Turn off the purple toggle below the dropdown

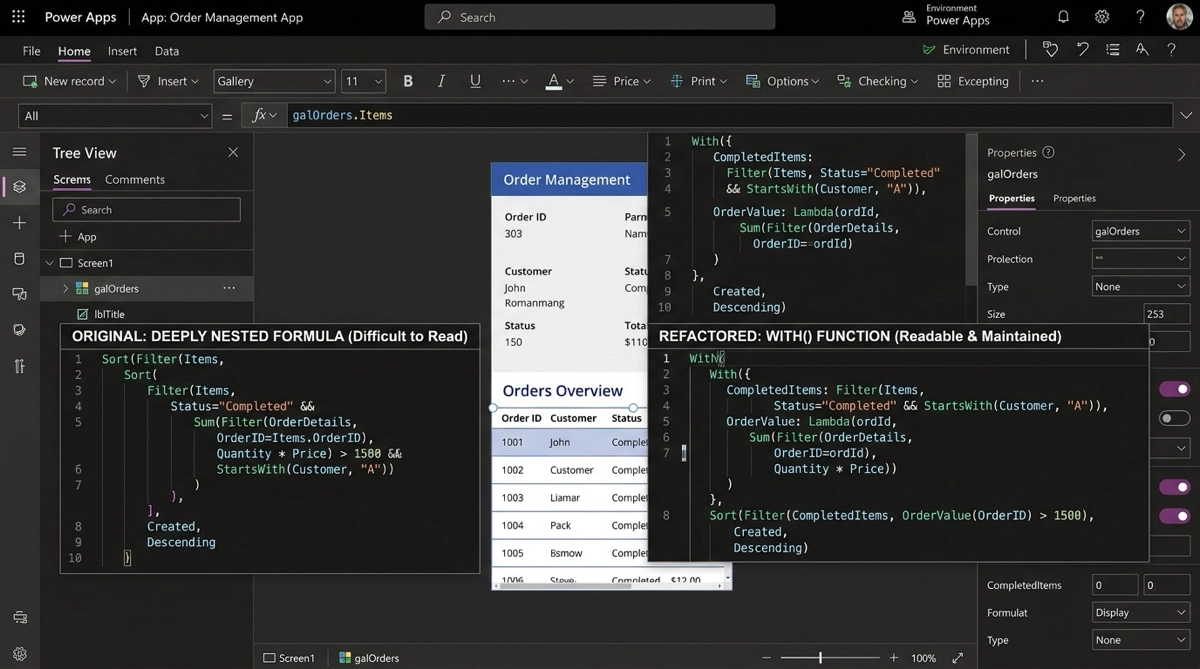tap(1174, 487)
